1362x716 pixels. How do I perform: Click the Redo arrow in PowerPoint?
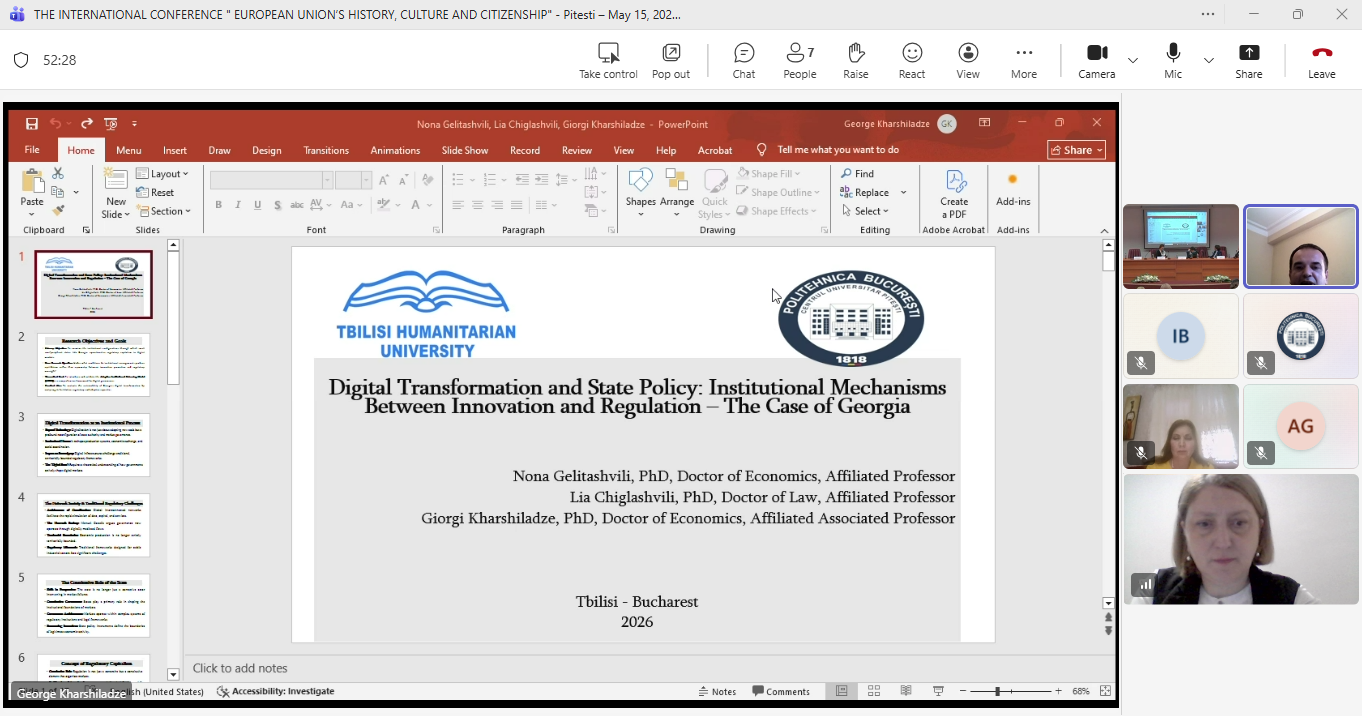87,124
